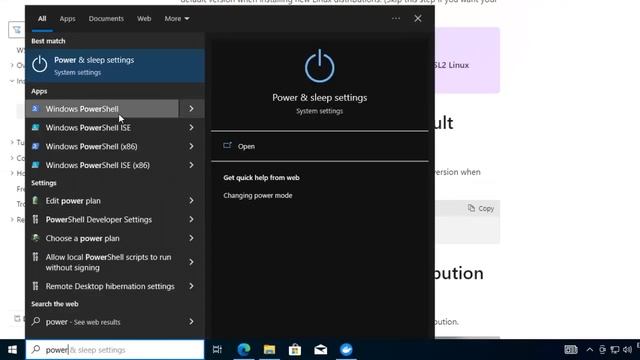The image size is (640, 360).
Task: Open the More filter dropdown
Action: (177, 19)
